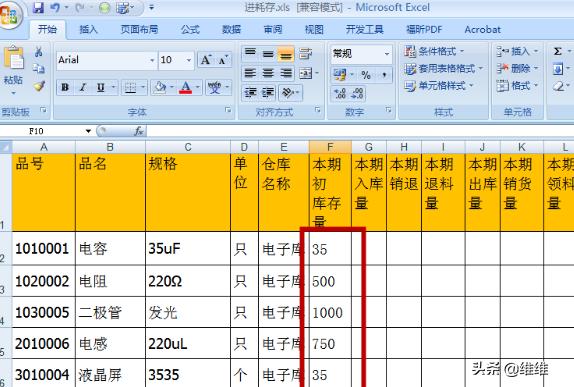574x387 pixels.
Task: Click the Increase Font Size icon
Action: pos(206,60)
